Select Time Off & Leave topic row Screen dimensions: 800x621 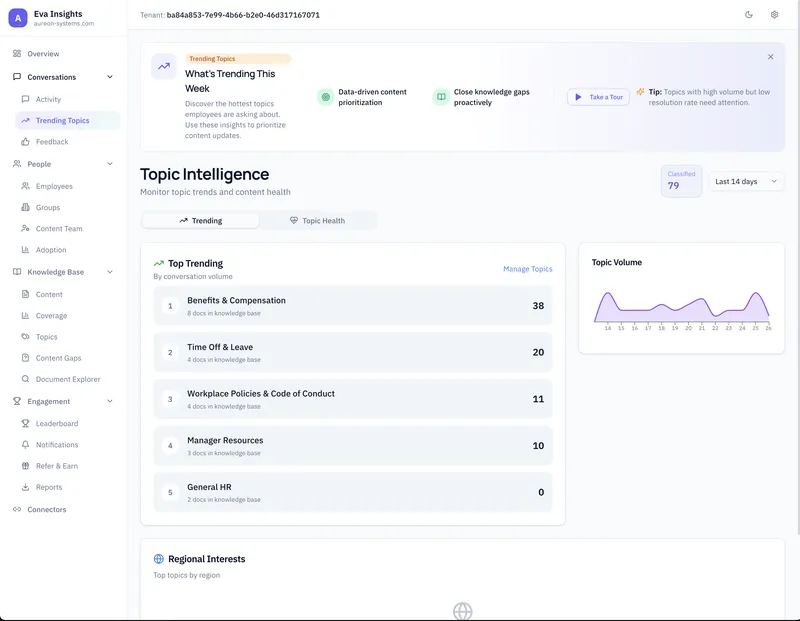(353, 352)
